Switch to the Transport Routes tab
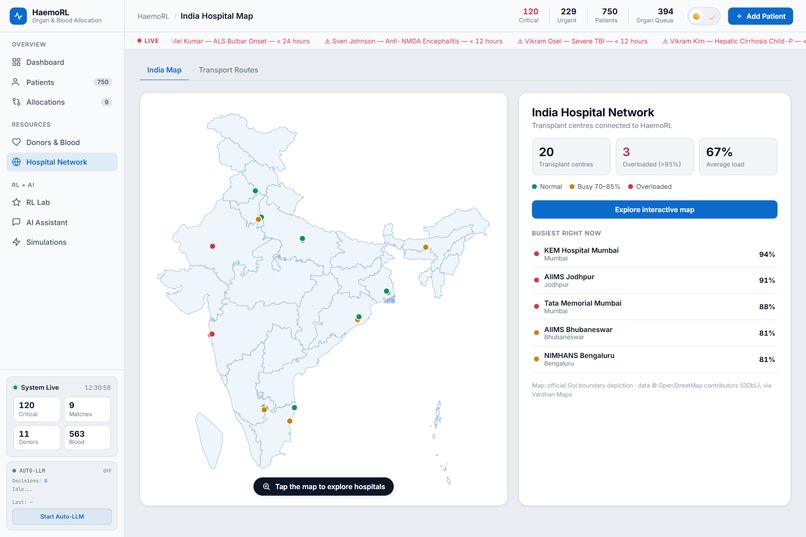806x537 pixels. tap(228, 70)
